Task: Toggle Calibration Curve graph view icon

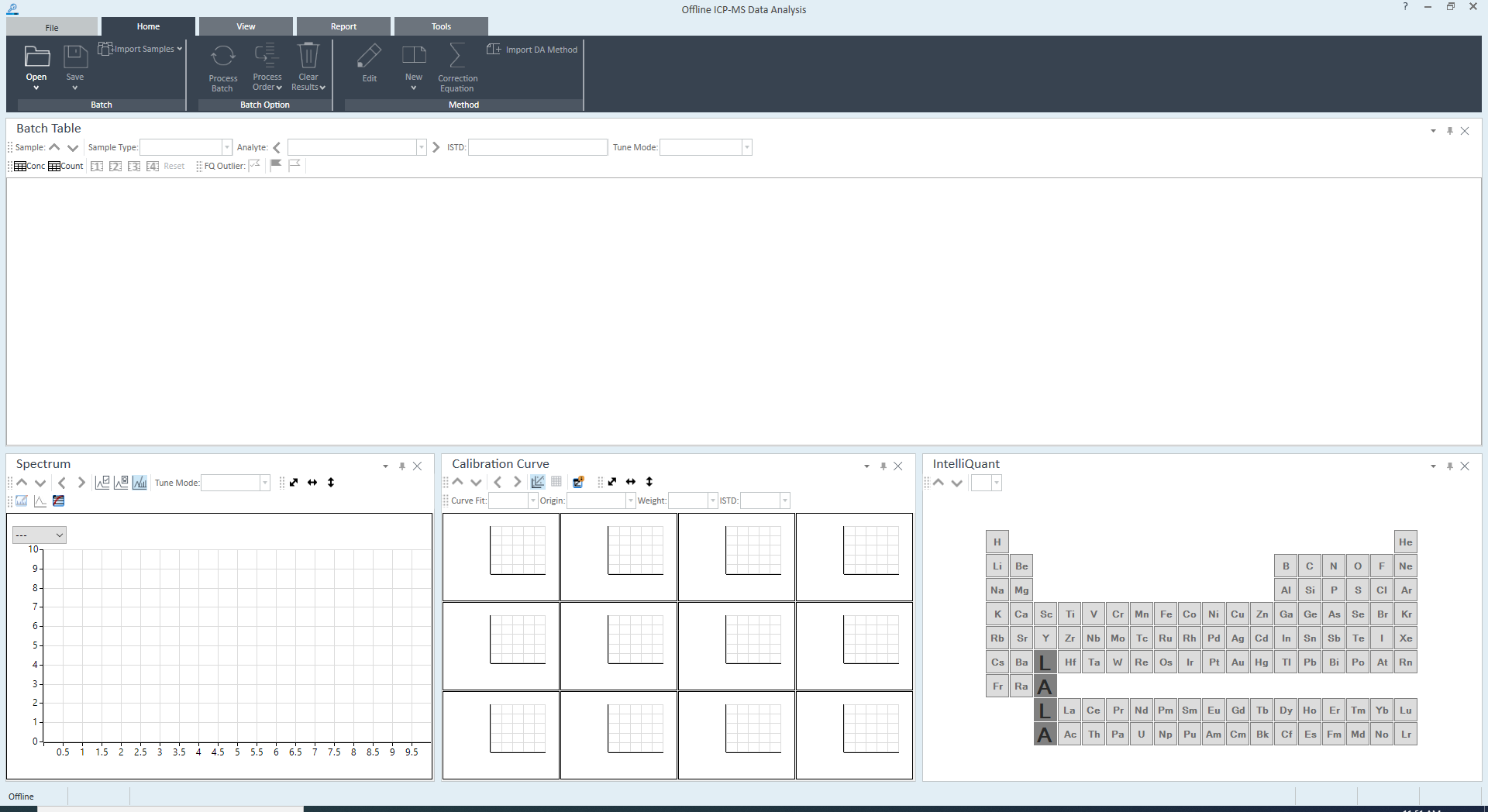Action: [538, 482]
